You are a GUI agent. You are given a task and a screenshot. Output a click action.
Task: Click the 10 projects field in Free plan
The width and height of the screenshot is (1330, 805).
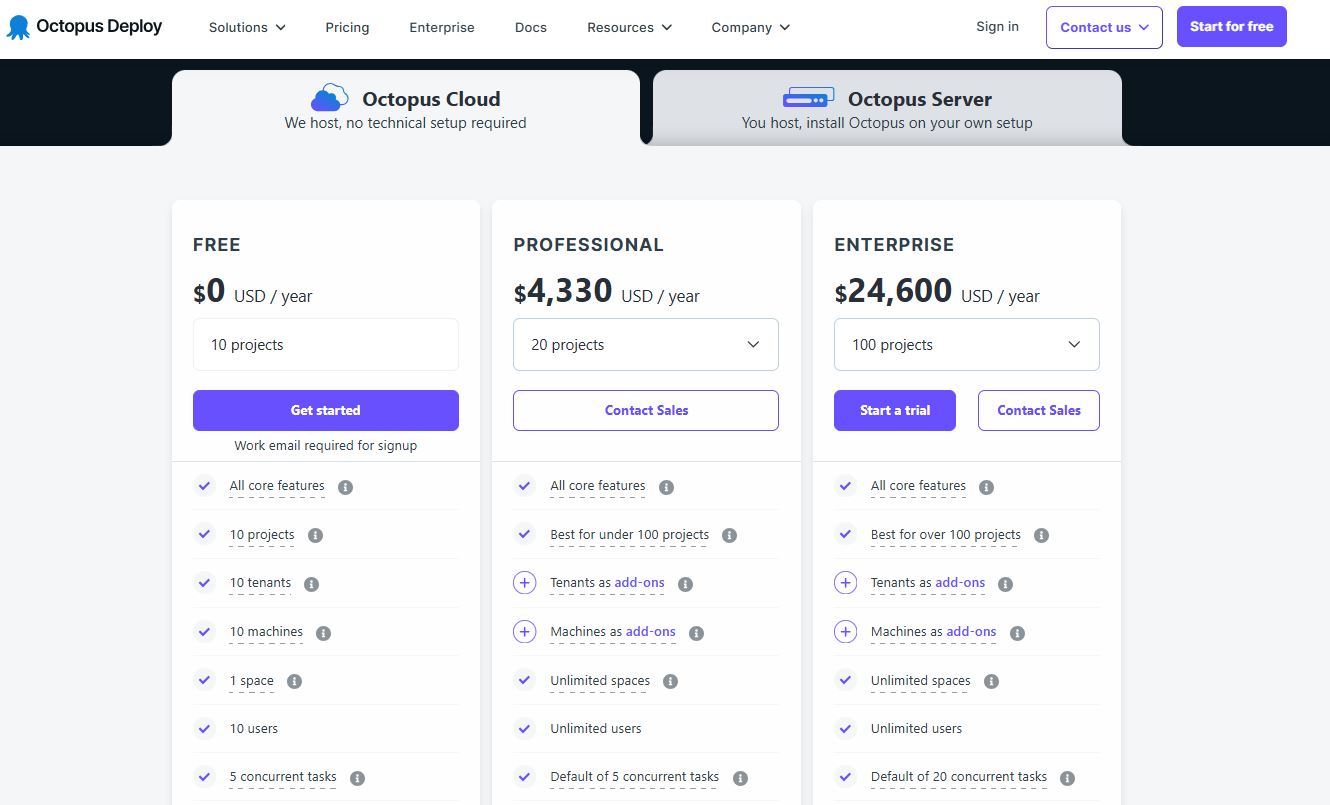(325, 344)
